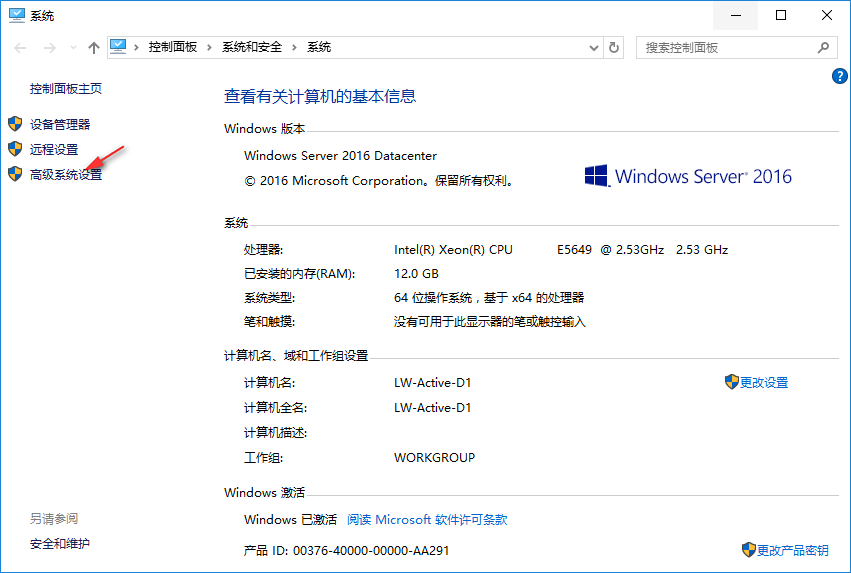Select the Windows 已激活 status text
The width and height of the screenshot is (851, 573).
290,519
